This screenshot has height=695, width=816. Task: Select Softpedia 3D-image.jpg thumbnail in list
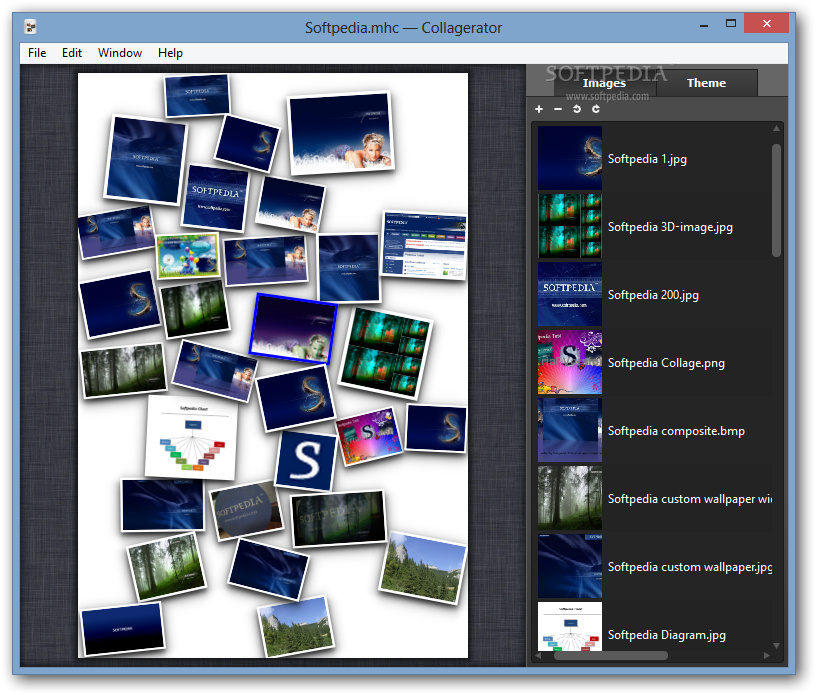tap(570, 226)
